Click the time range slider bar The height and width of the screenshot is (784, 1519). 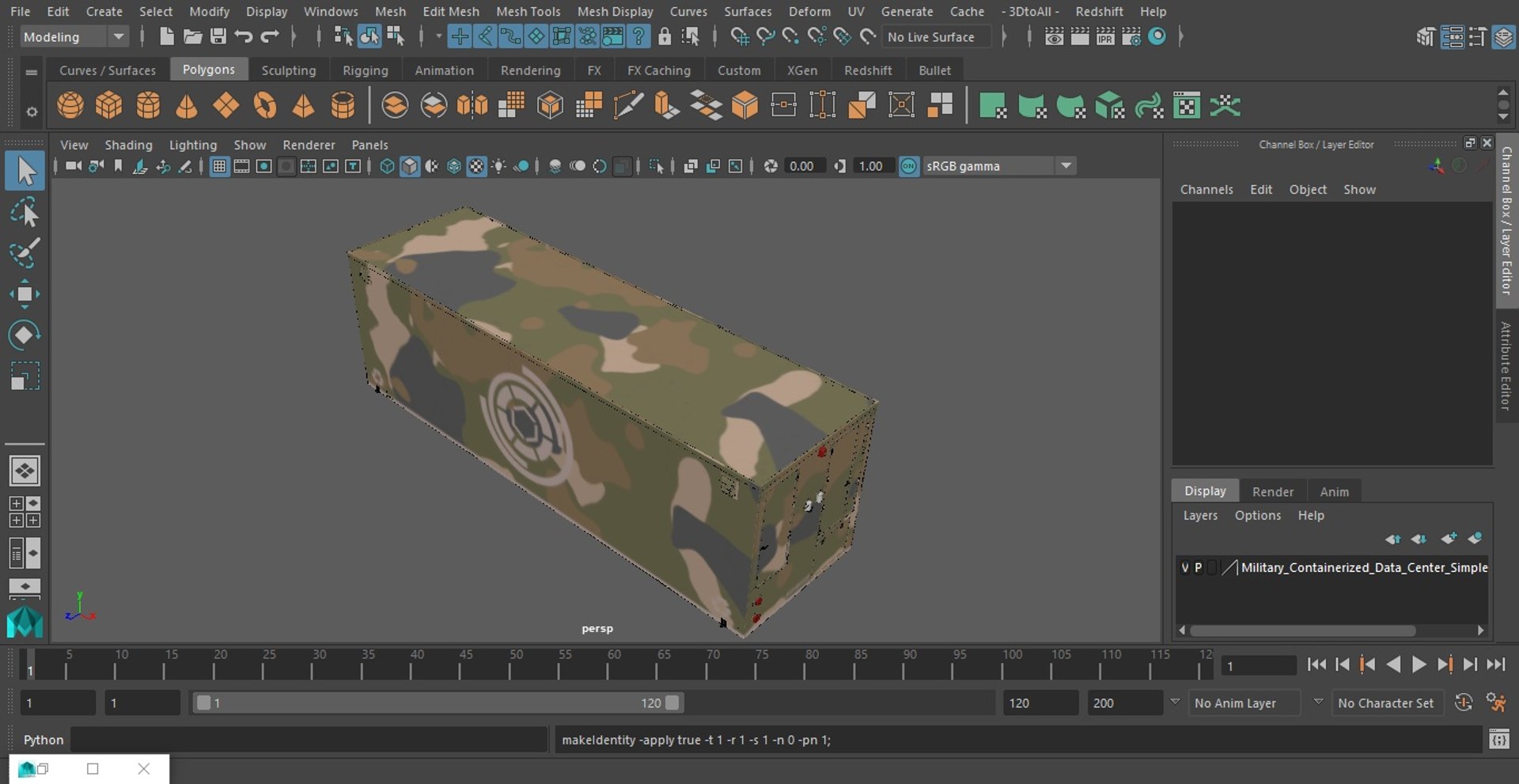438,703
